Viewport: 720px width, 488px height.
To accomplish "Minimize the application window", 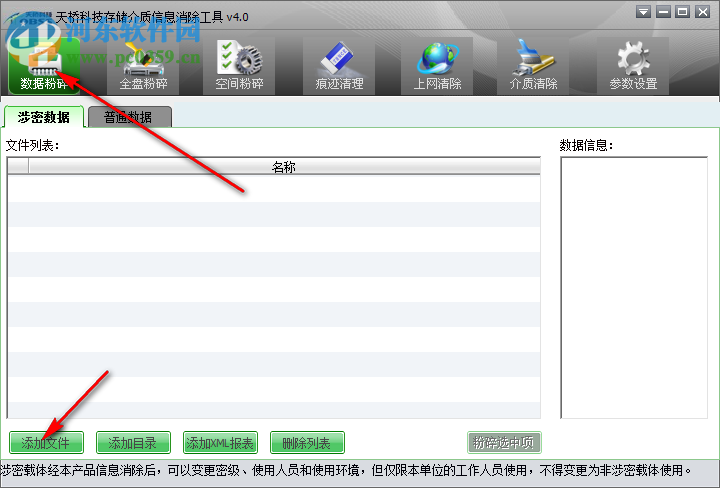I will [x=663, y=12].
